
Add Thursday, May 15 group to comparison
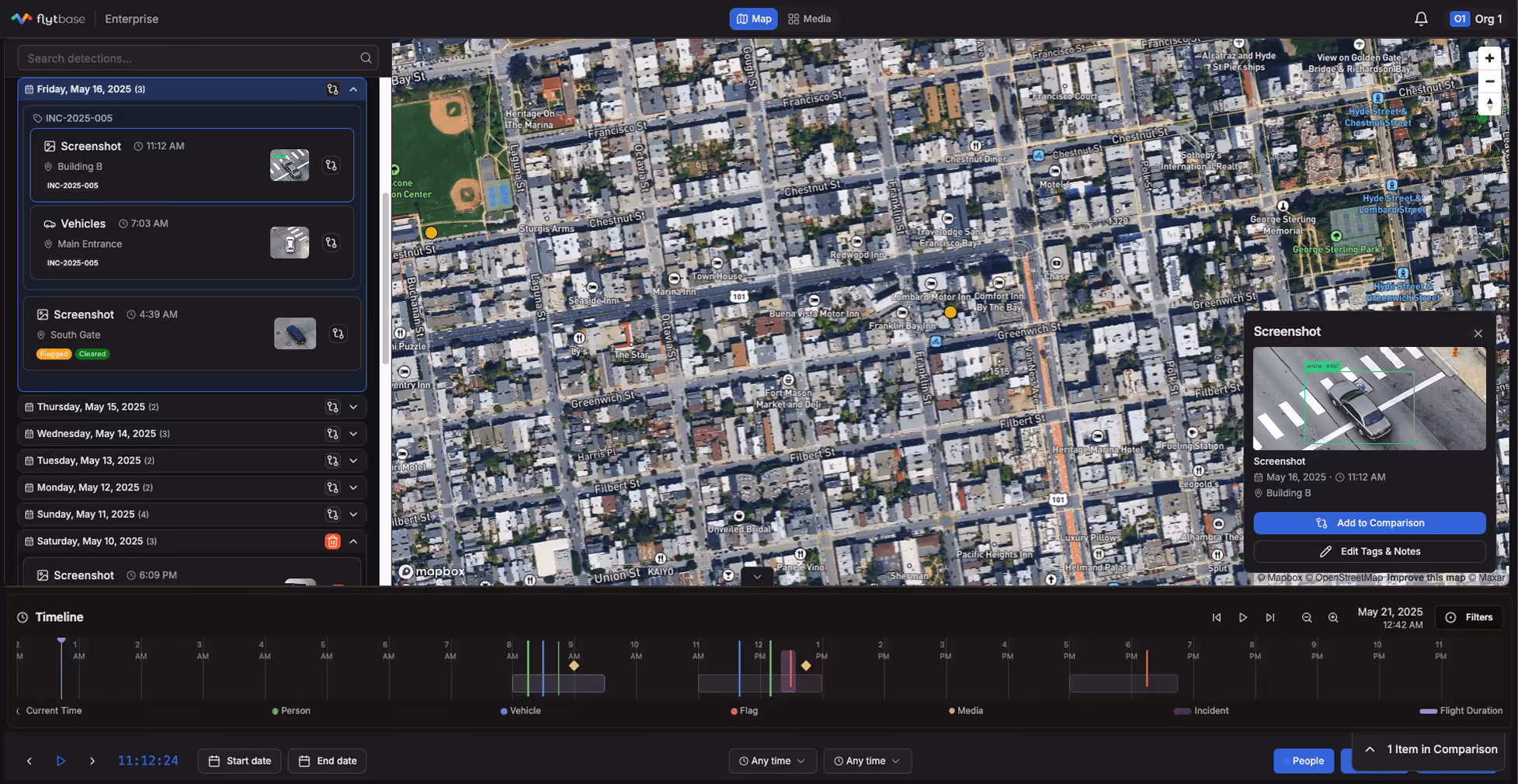click(x=332, y=407)
